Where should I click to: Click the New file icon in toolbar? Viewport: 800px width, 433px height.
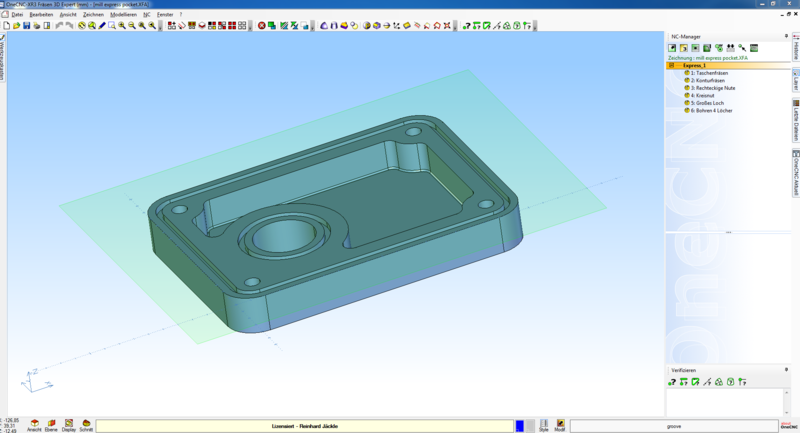6,26
